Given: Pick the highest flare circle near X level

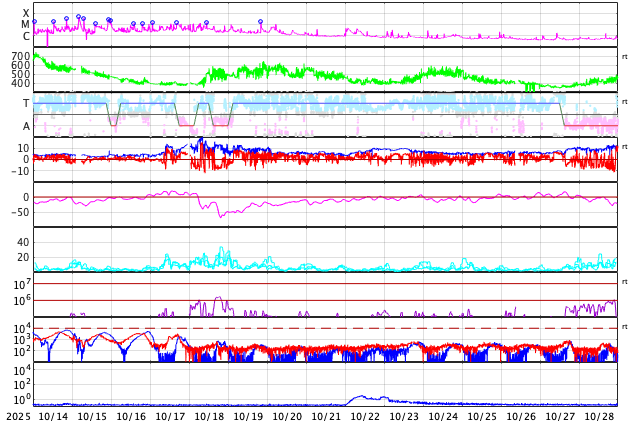Looking at the screenshot, I should pos(78,17).
